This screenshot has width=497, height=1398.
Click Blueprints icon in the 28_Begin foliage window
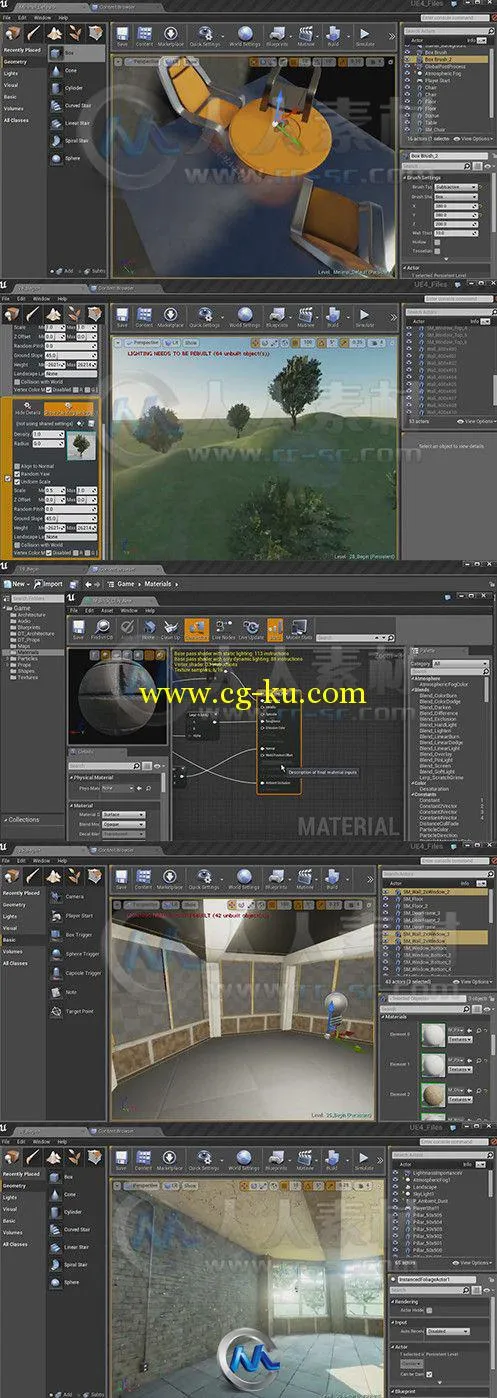click(x=276, y=316)
